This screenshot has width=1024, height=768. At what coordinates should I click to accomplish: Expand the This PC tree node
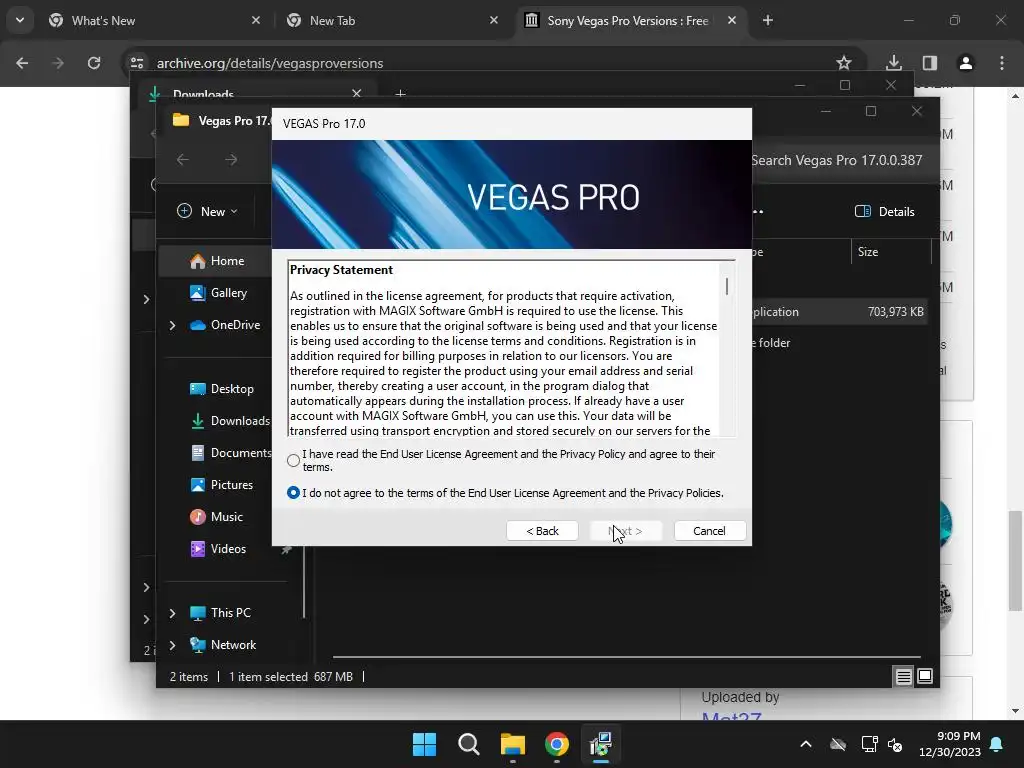click(172, 613)
